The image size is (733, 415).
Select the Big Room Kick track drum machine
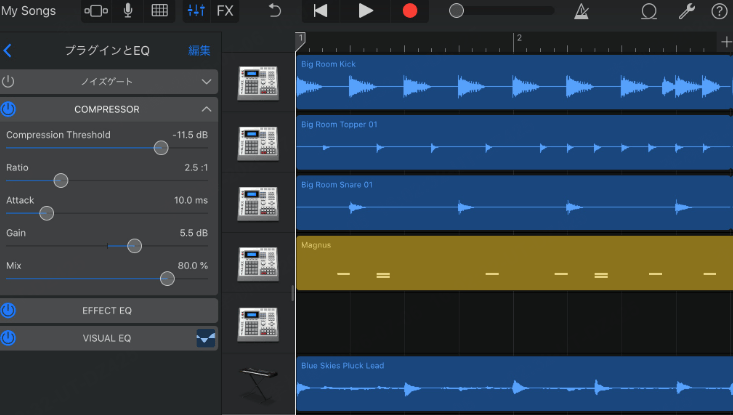[258, 83]
